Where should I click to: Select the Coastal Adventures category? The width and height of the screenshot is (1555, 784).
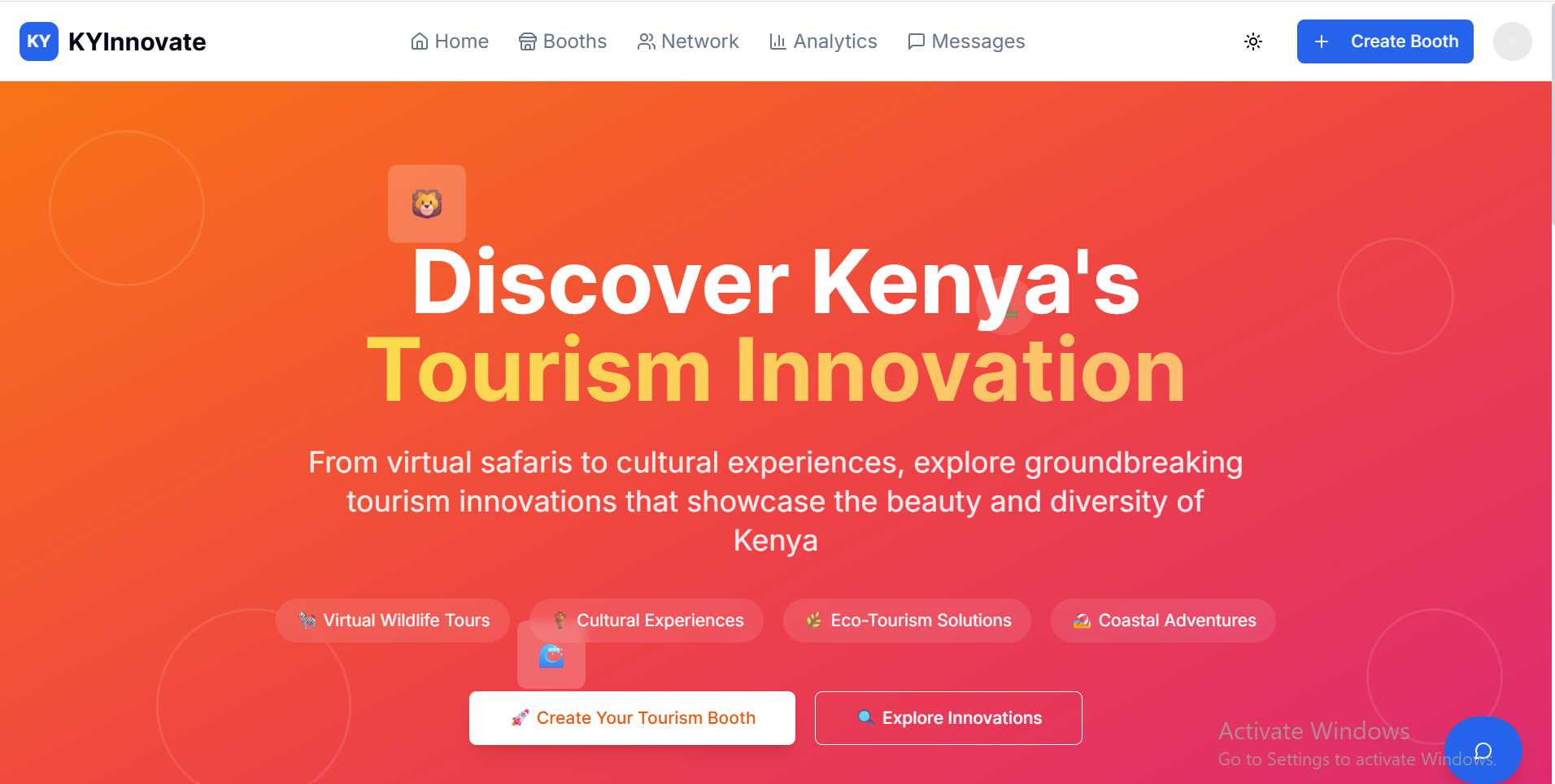(1162, 620)
